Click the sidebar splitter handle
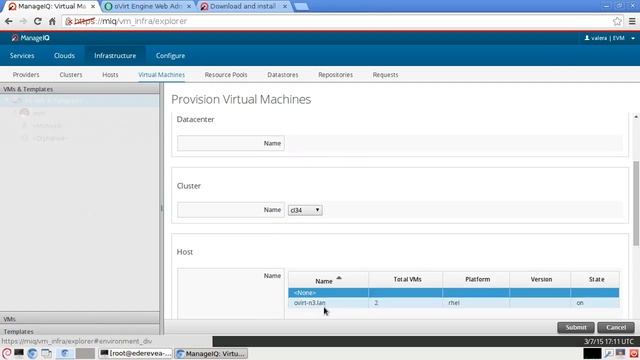This screenshot has height=360, width=640. (162, 208)
